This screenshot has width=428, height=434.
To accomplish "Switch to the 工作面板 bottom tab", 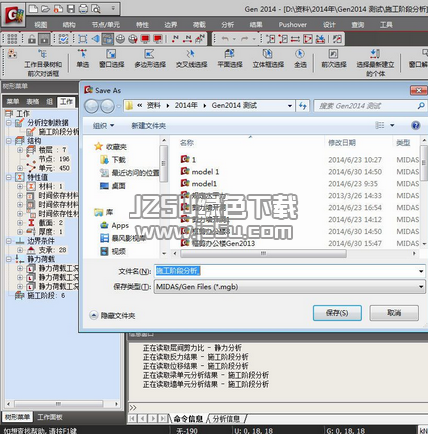I will coord(50,417).
